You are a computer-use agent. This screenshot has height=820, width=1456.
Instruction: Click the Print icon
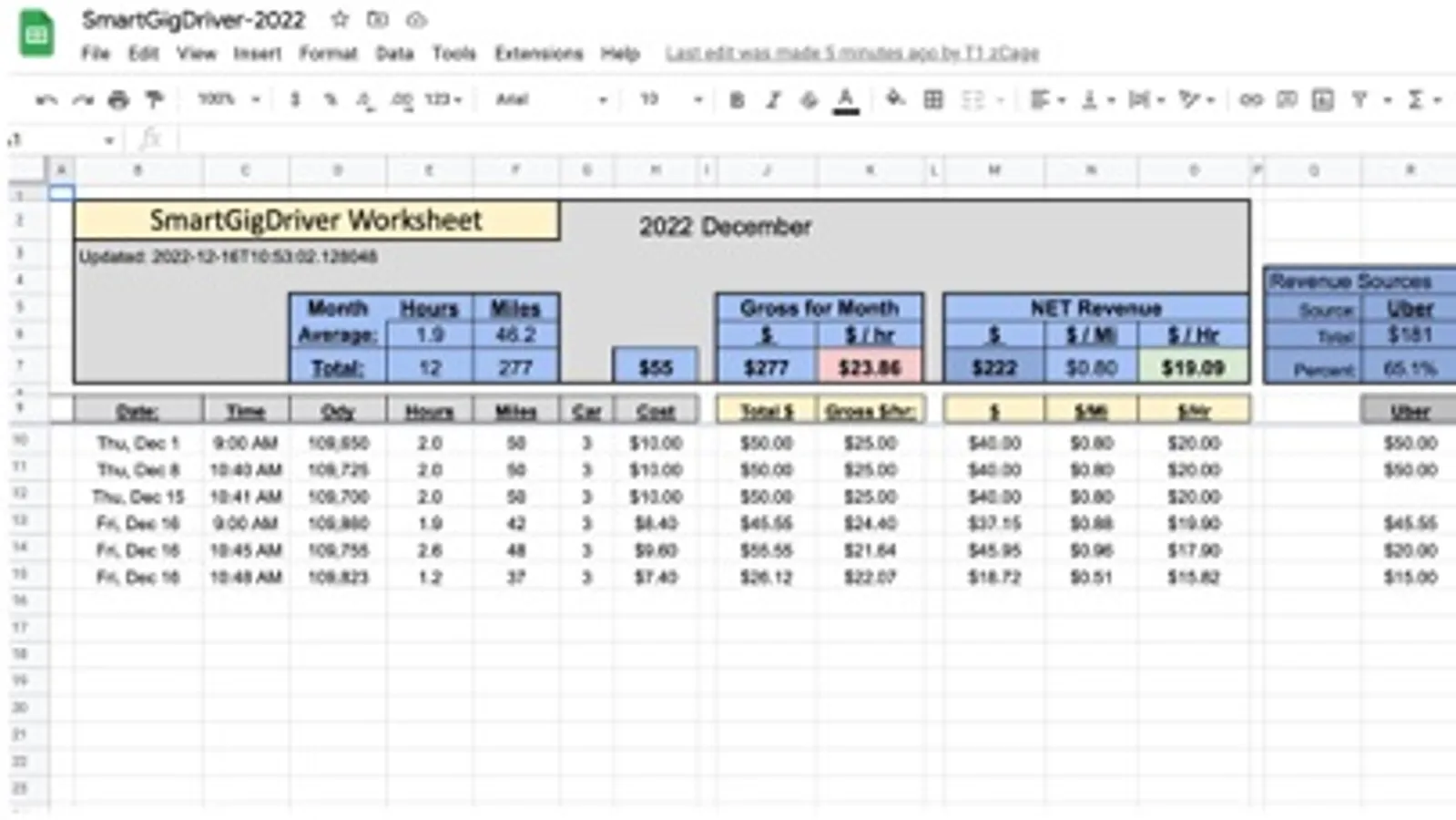pyautogui.click(x=118, y=99)
